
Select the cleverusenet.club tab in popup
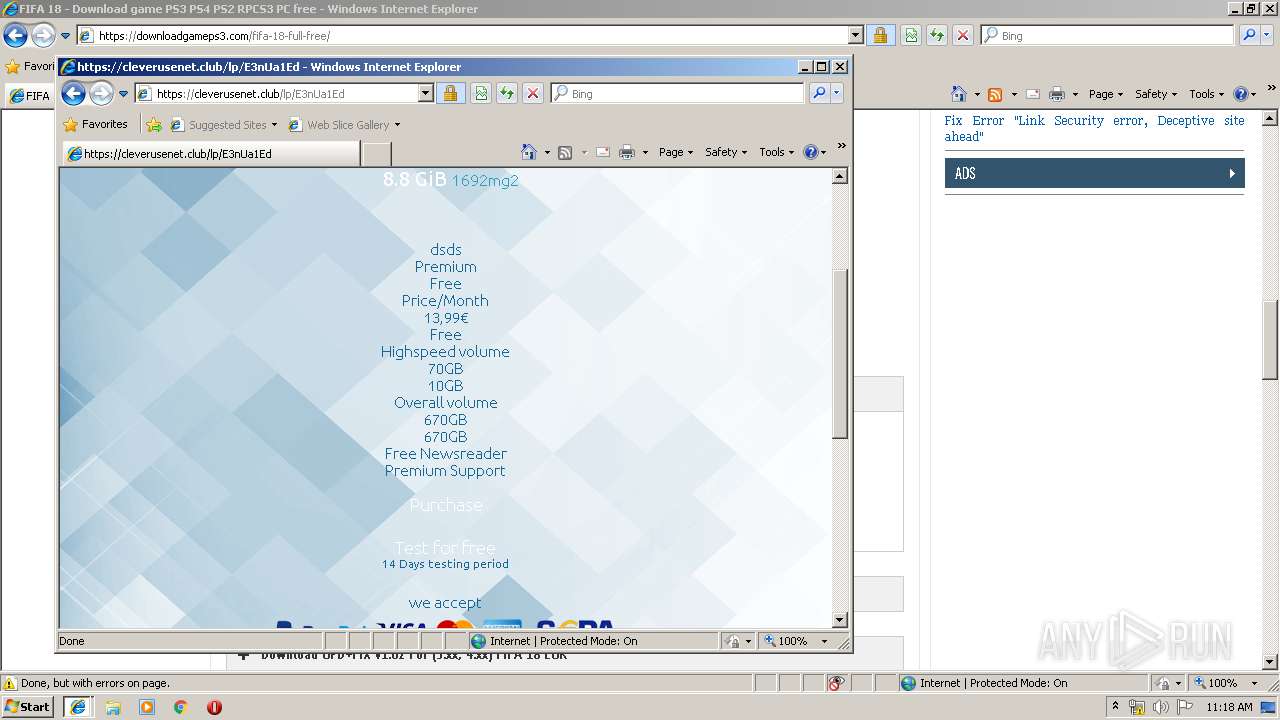click(x=211, y=153)
